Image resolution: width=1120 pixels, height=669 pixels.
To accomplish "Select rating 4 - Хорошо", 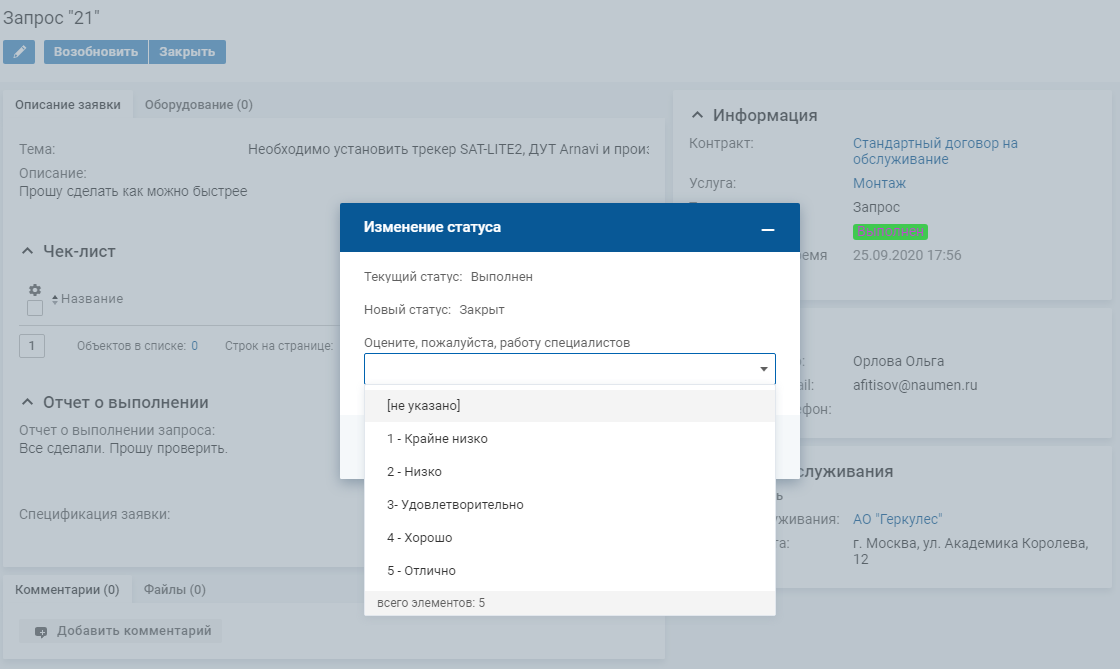I will pos(570,537).
